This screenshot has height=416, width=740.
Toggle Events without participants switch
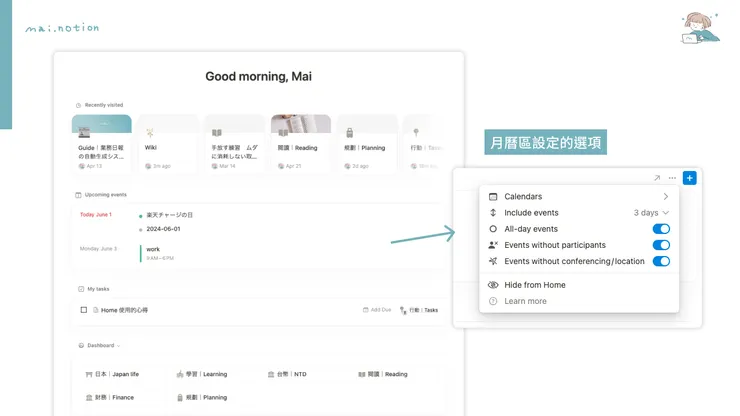click(661, 245)
